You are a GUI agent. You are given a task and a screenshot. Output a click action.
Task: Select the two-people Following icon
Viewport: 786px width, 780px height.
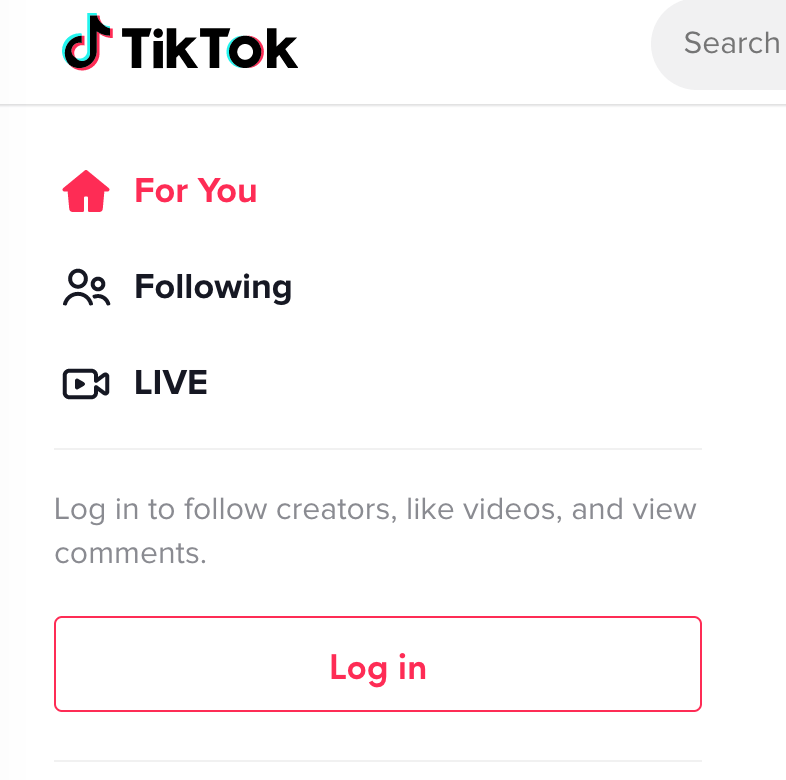point(86,287)
